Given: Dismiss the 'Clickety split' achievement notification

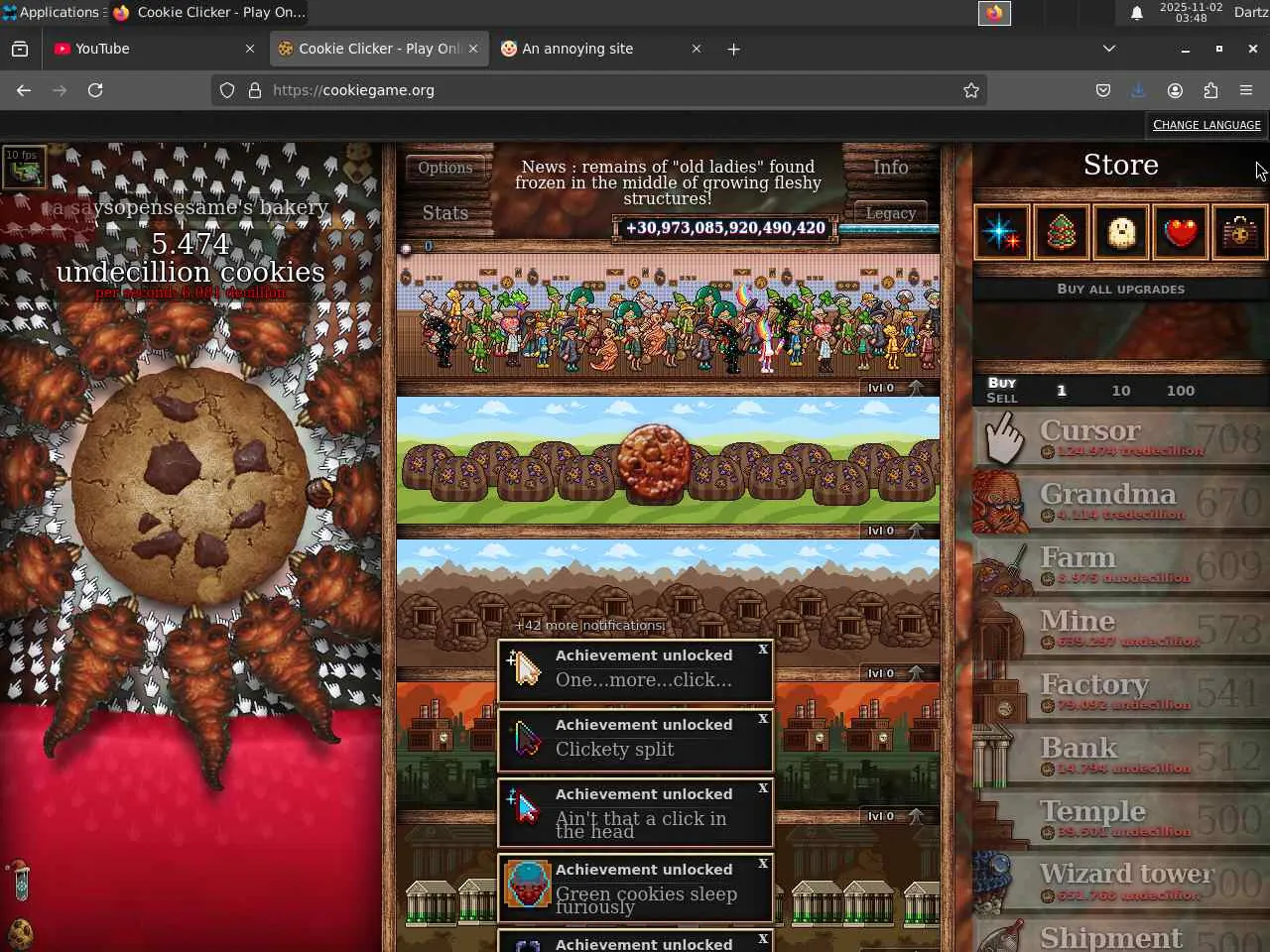Looking at the screenshot, I should 763,719.
